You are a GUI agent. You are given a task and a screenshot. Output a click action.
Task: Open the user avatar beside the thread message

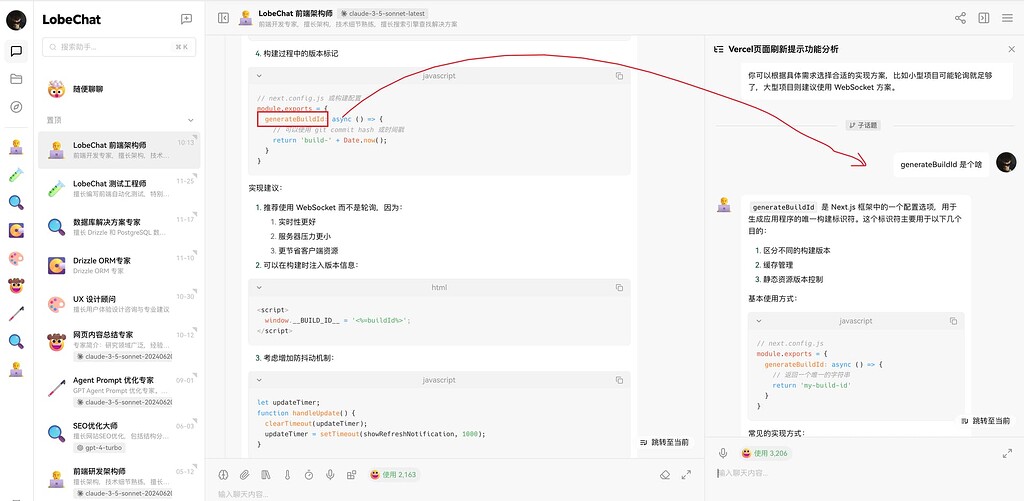point(1006,163)
